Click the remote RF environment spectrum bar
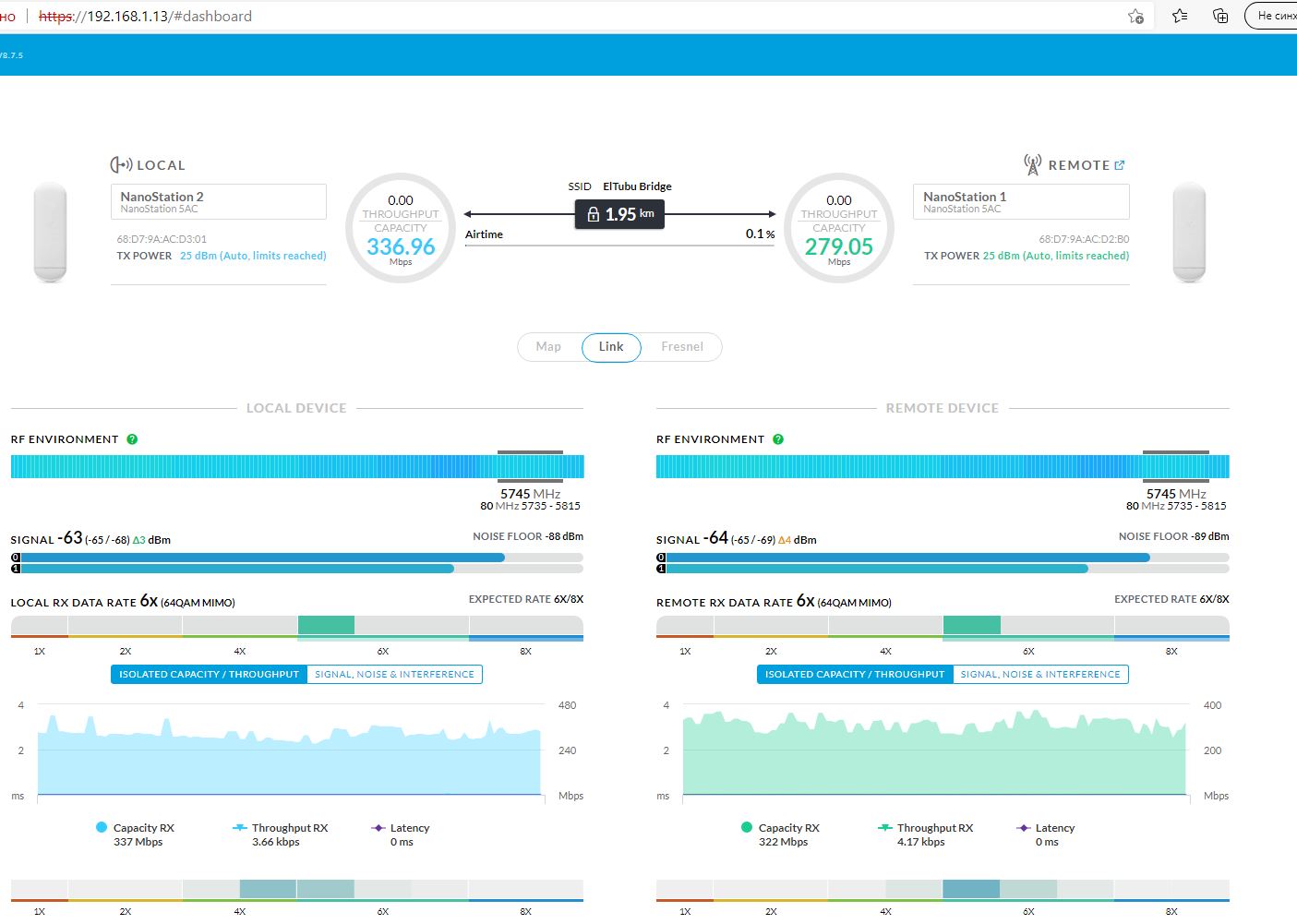The image size is (1297, 924). [x=943, y=466]
